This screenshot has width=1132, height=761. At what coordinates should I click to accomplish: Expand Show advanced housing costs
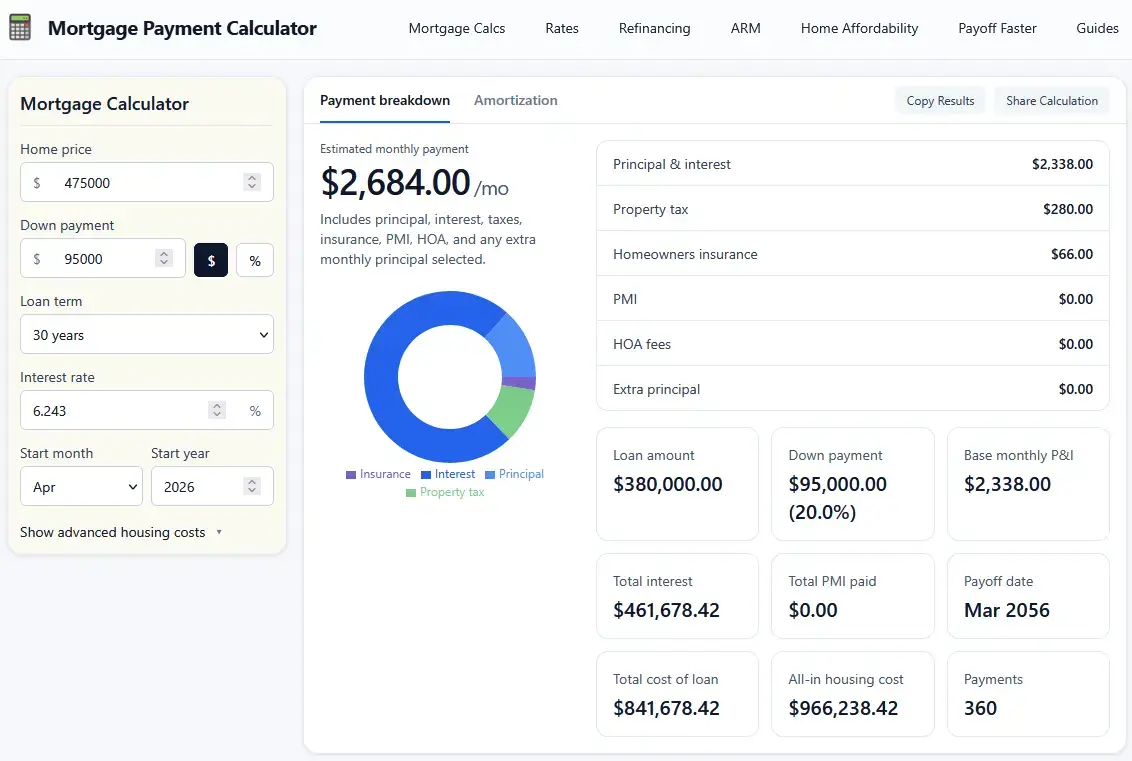tap(120, 534)
